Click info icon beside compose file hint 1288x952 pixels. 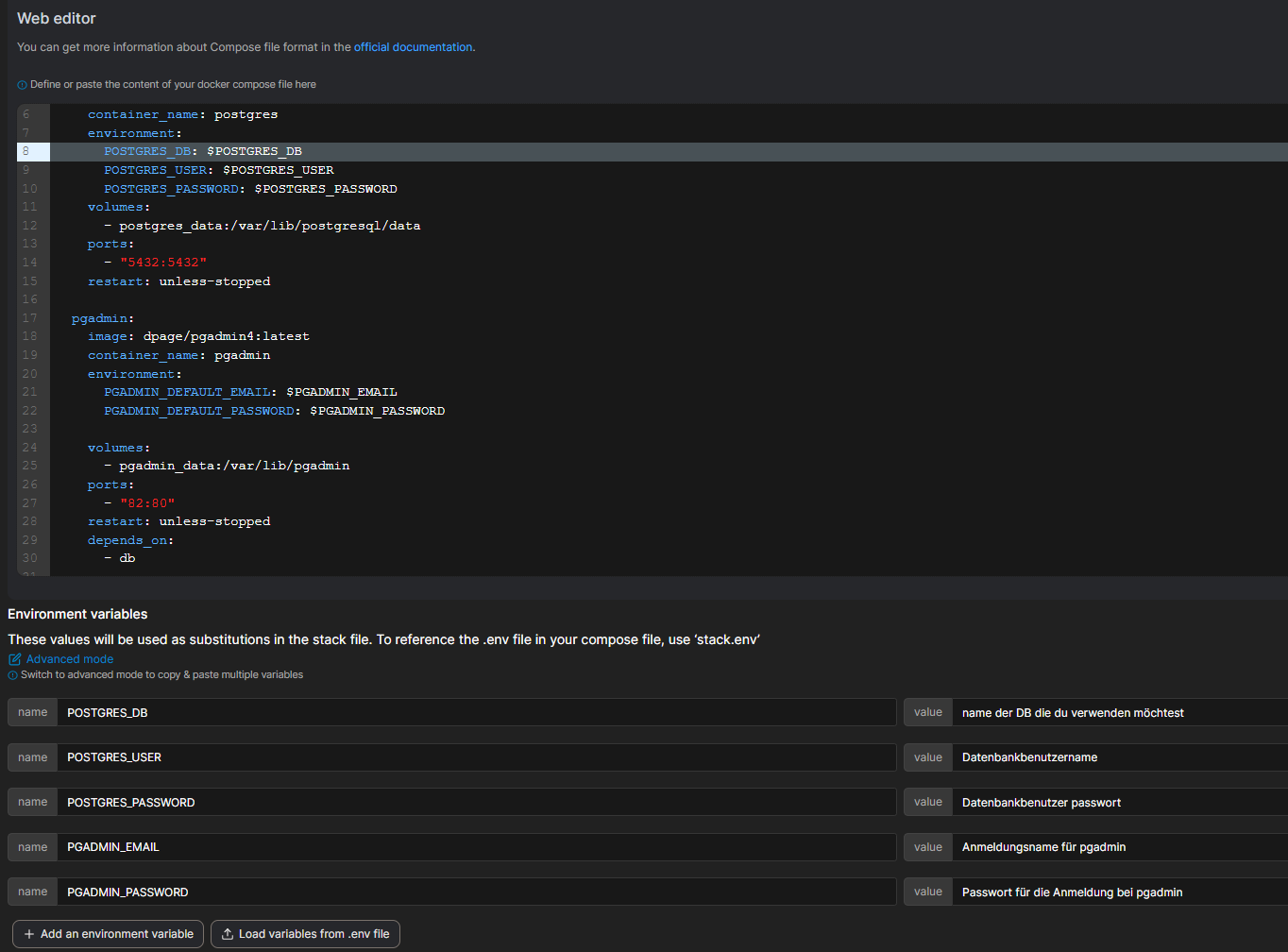pos(22,85)
